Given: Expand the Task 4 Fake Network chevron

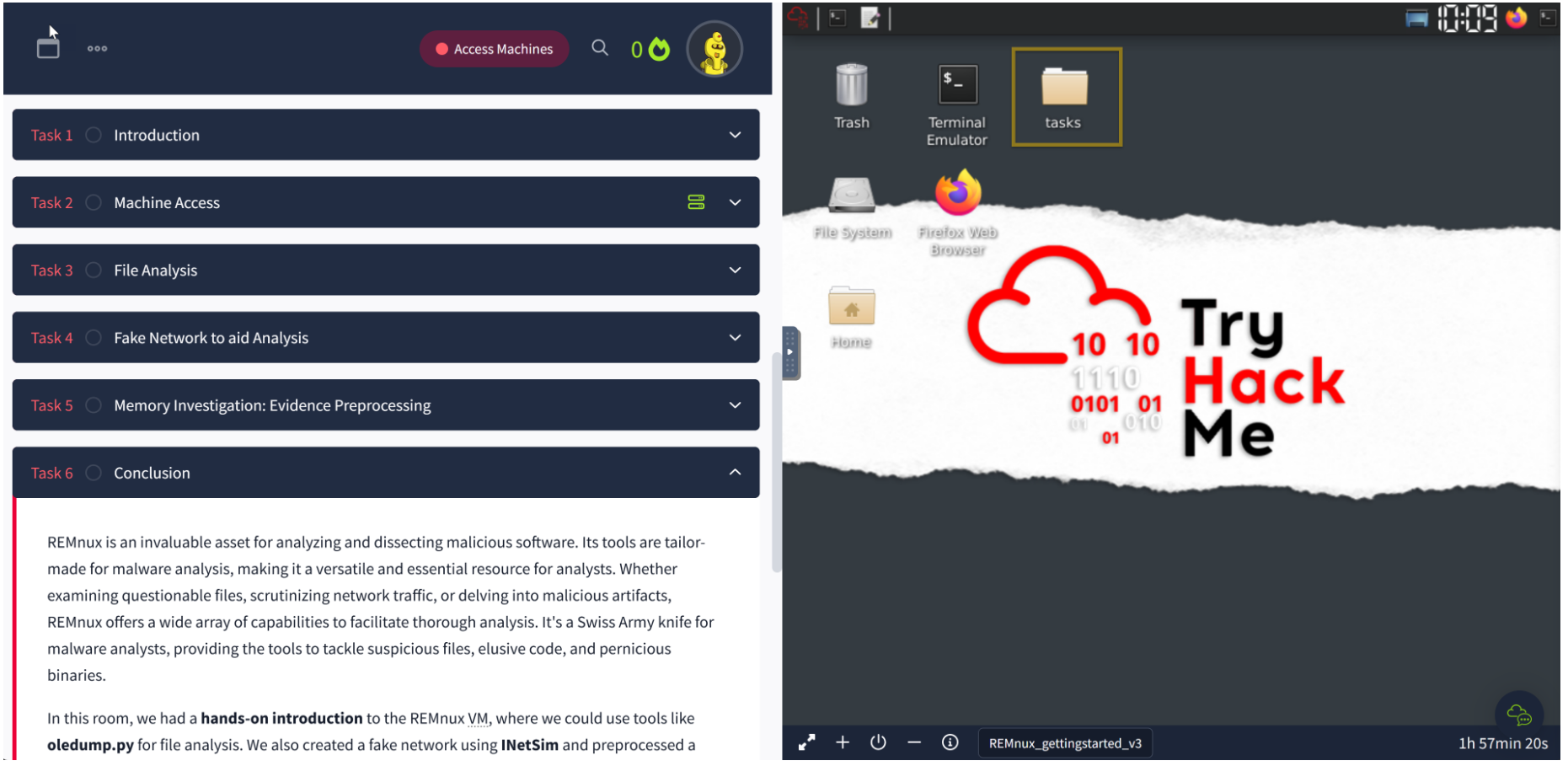Looking at the screenshot, I should click(x=736, y=337).
